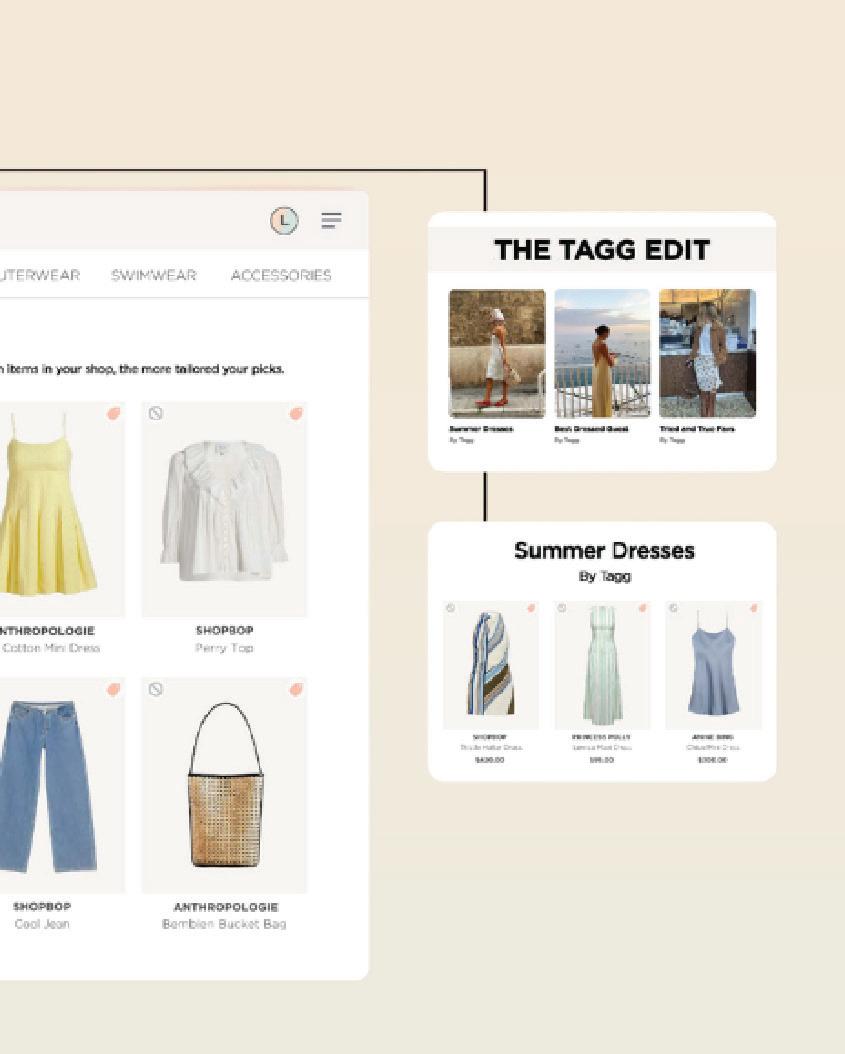Image resolution: width=845 pixels, height=1054 pixels.
Task: Open the Tried and True Favs photo
Action: 707,354
